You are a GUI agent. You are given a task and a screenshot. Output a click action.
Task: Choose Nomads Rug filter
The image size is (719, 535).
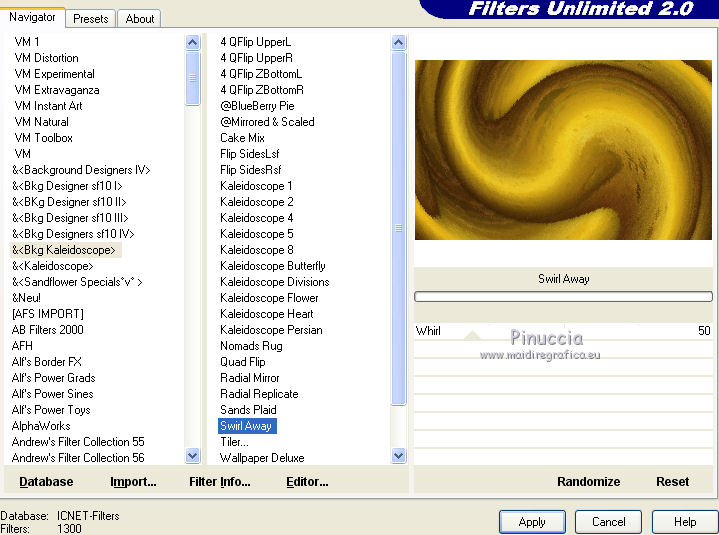click(x=251, y=346)
